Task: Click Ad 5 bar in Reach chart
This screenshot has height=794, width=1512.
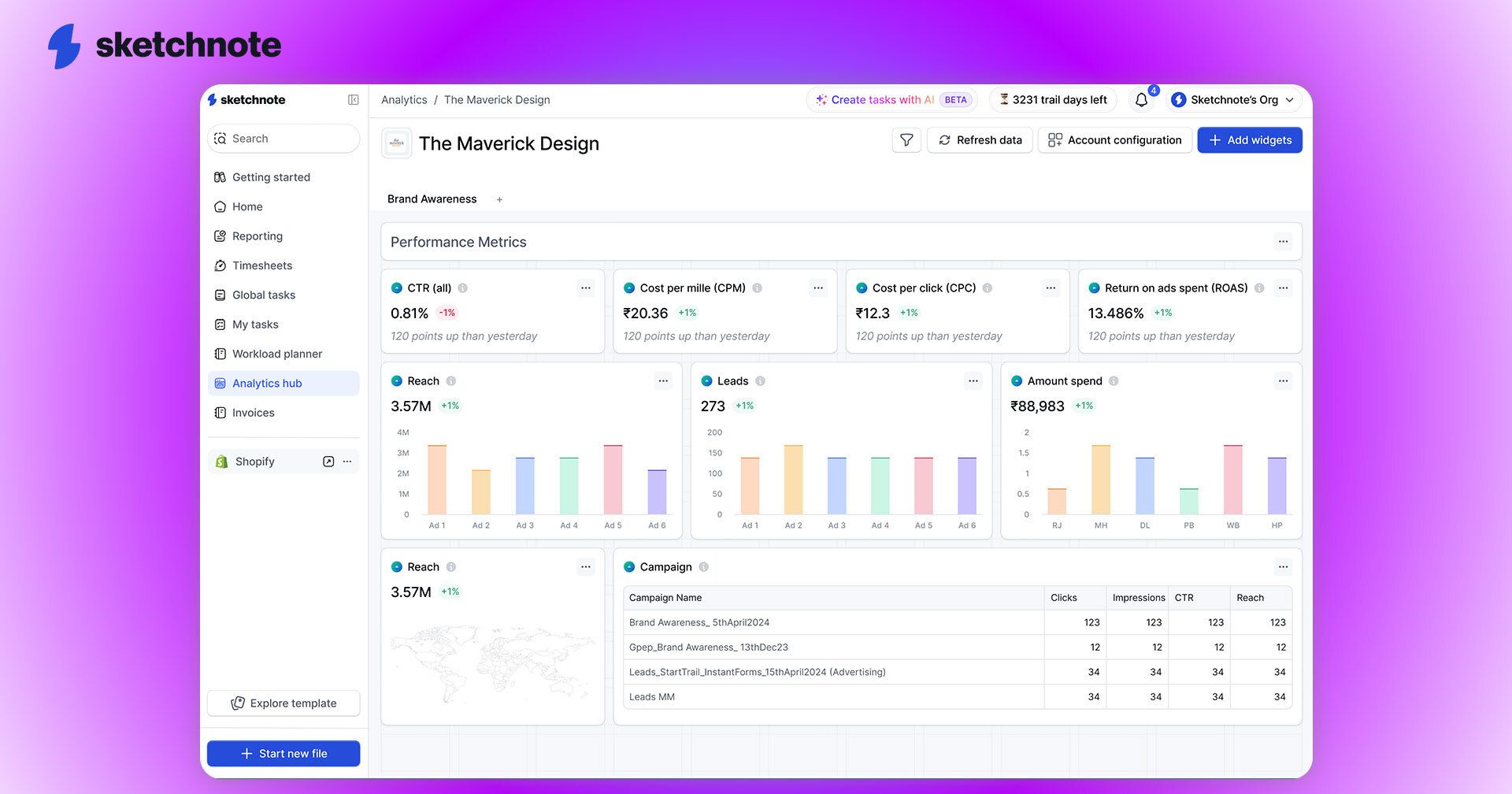Action: click(x=613, y=480)
